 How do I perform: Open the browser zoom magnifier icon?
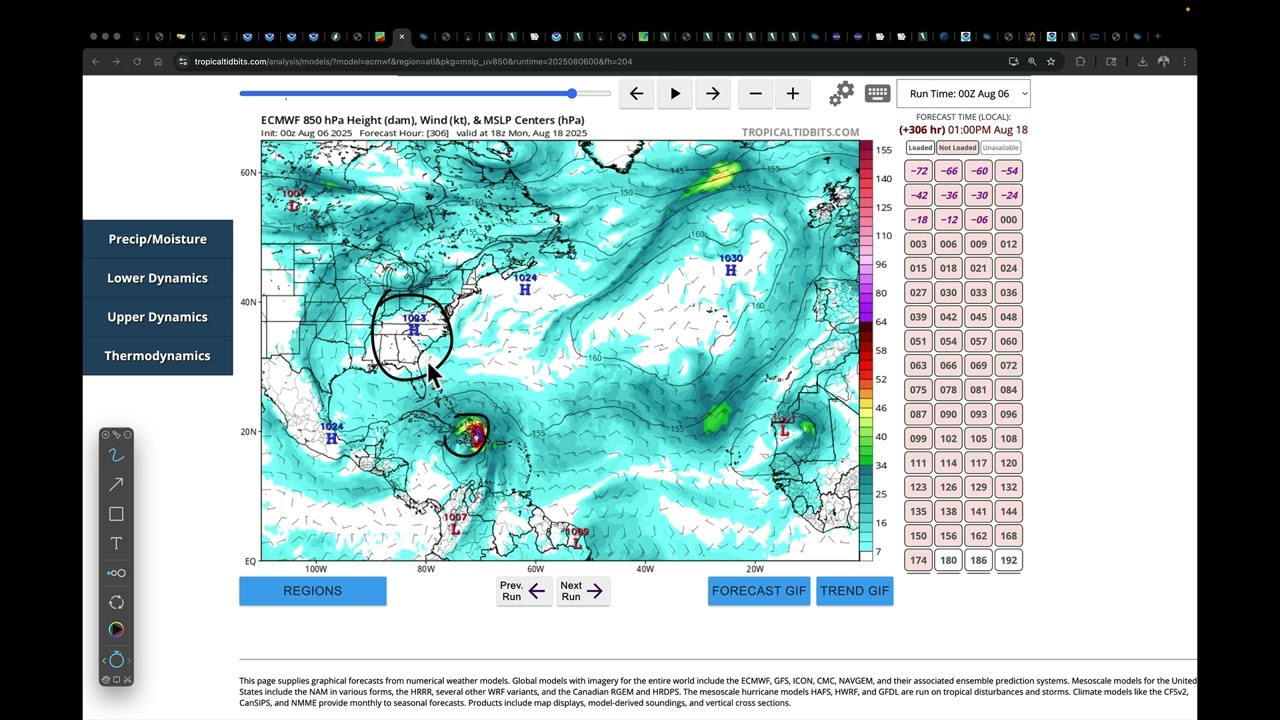point(1032,62)
